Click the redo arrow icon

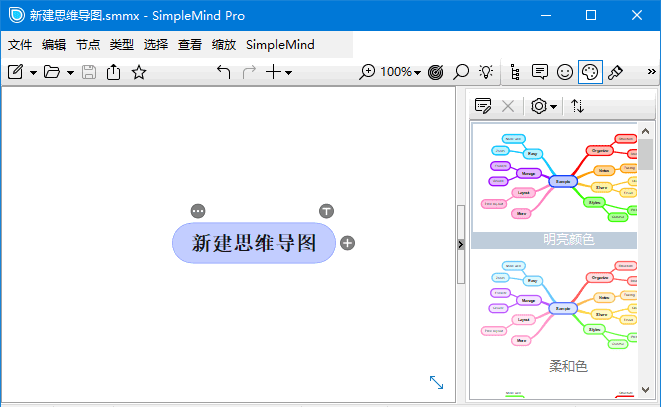click(x=249, y=72)
